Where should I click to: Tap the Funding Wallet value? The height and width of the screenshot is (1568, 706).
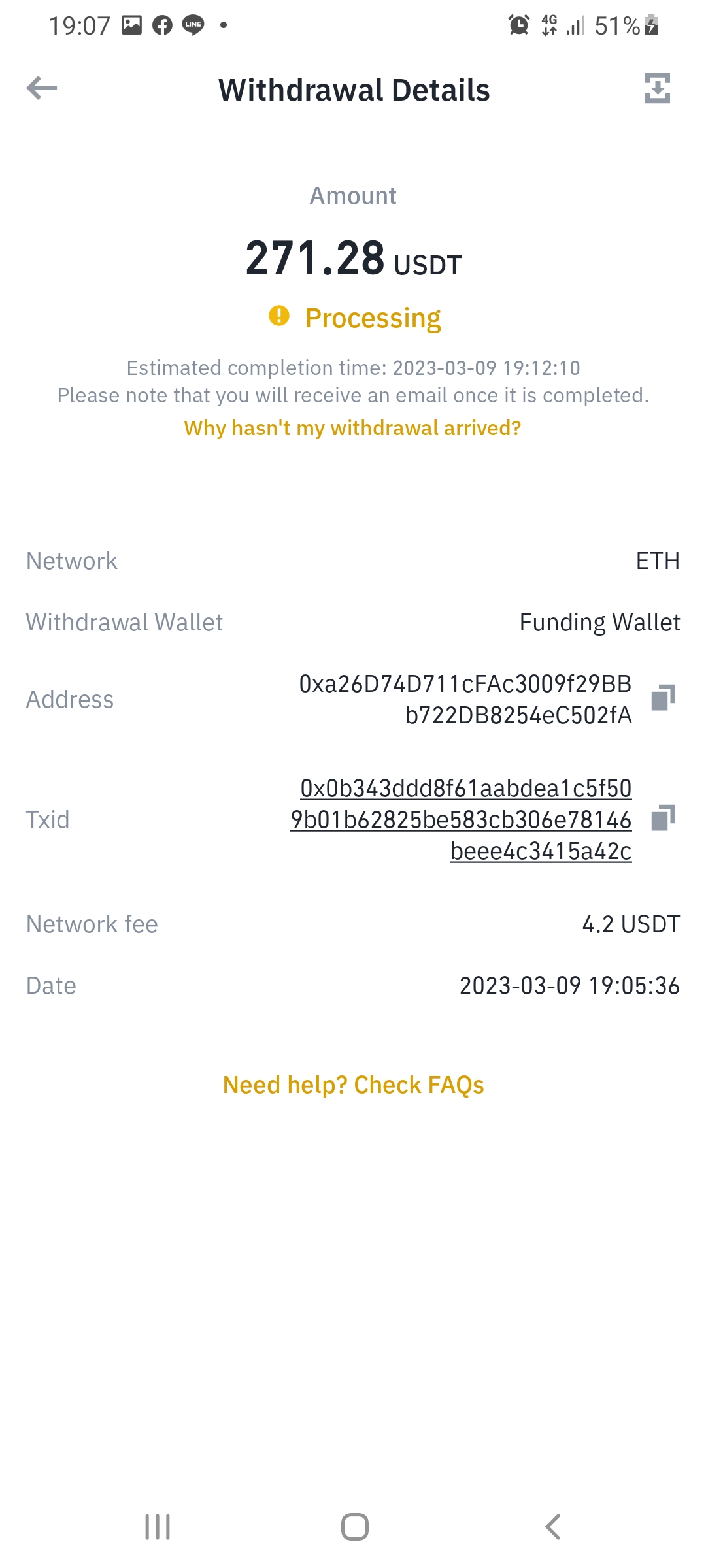pos(599,623)
